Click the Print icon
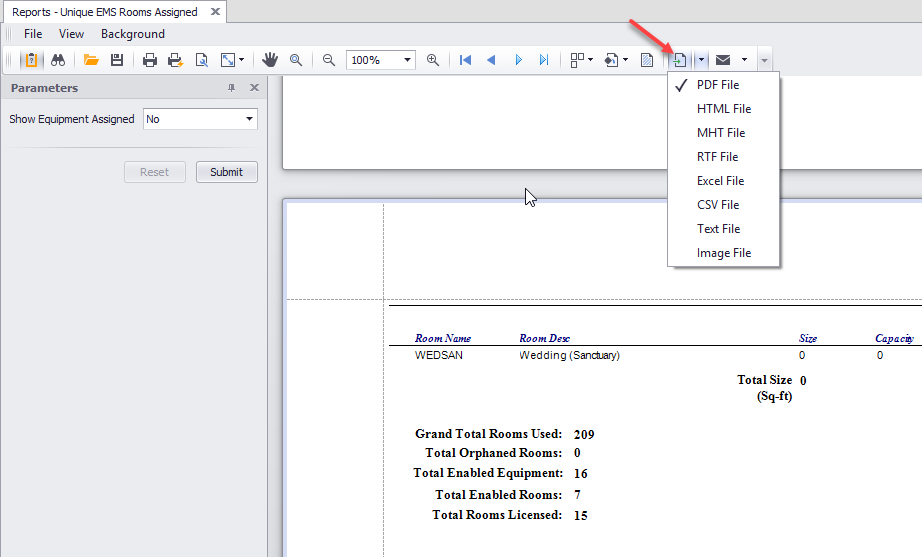922x557 pixels. [x=150, y=60]
